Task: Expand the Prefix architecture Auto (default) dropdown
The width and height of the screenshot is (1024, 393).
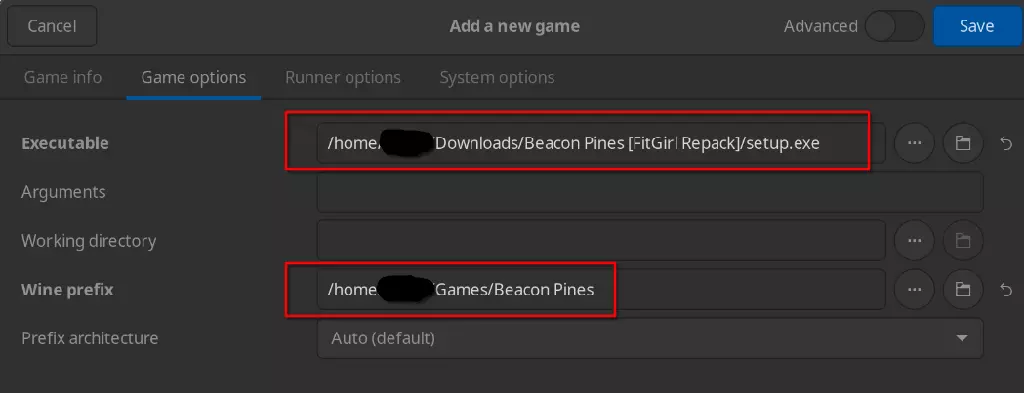Action: 650,338
